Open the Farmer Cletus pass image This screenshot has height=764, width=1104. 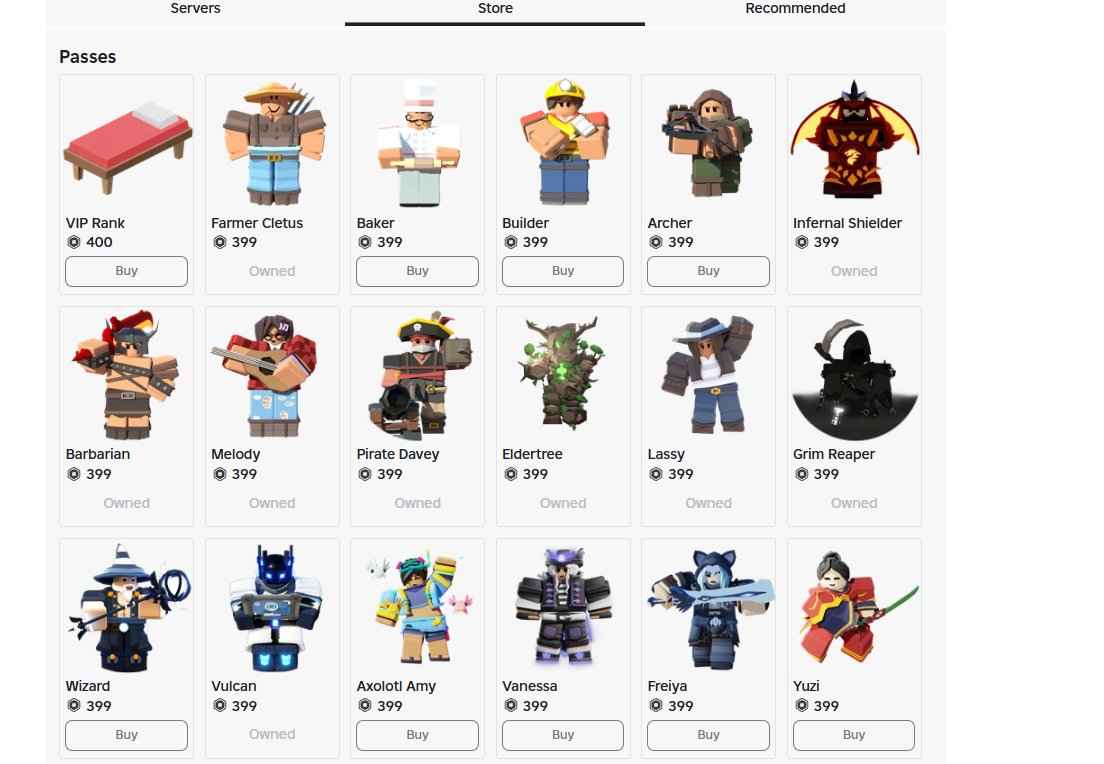click(x=272, y=142)
